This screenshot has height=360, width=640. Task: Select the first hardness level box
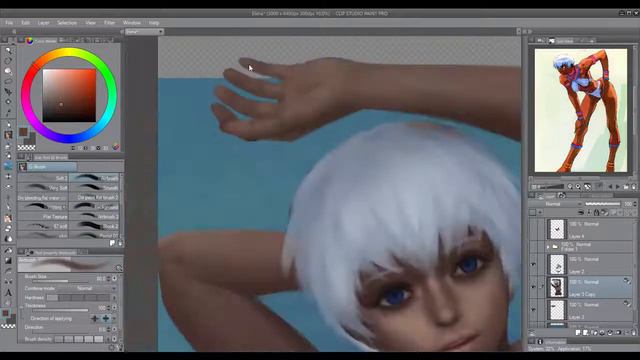point(52,298)
